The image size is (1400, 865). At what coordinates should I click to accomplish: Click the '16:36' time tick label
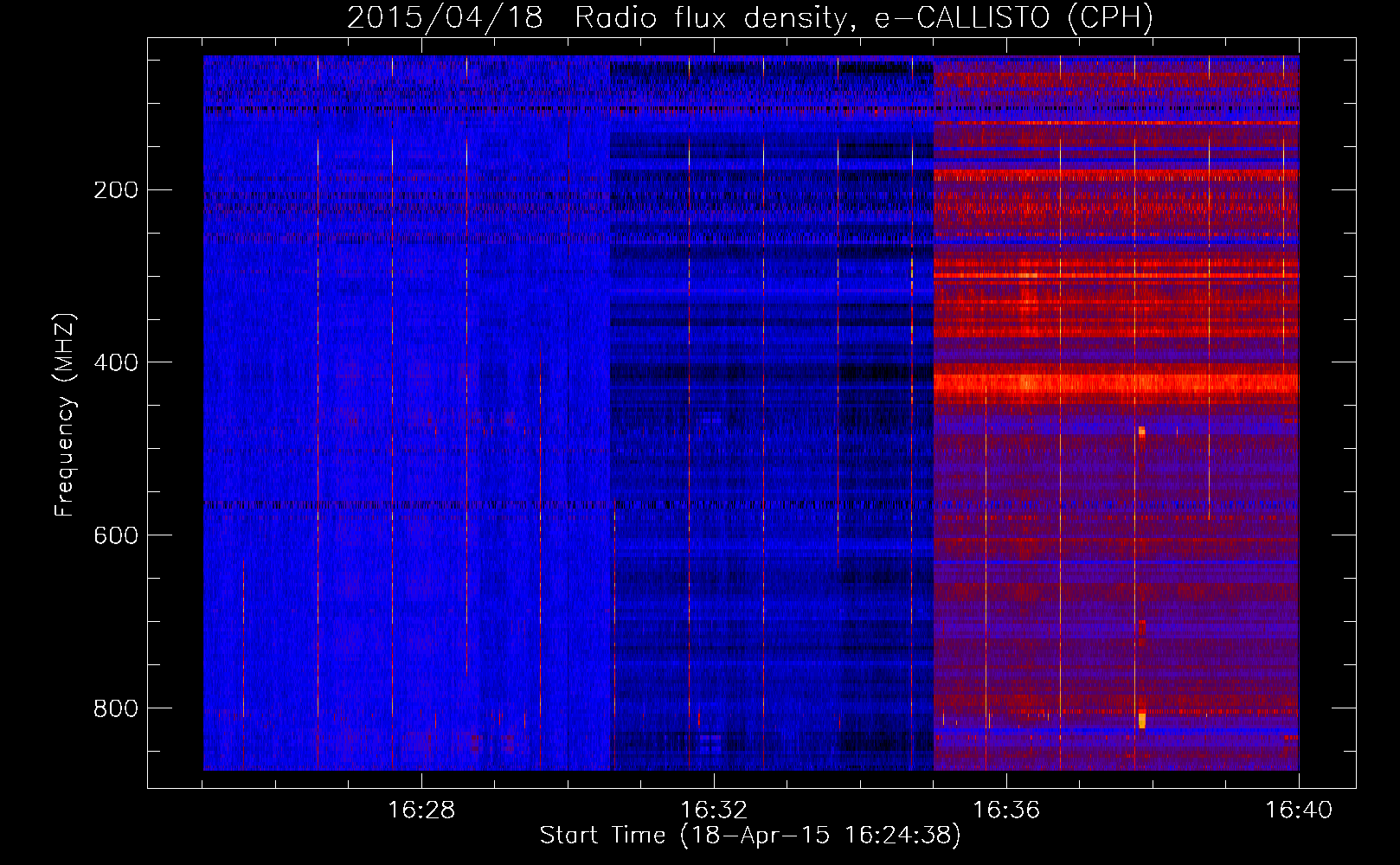(x=1006, y=811)
